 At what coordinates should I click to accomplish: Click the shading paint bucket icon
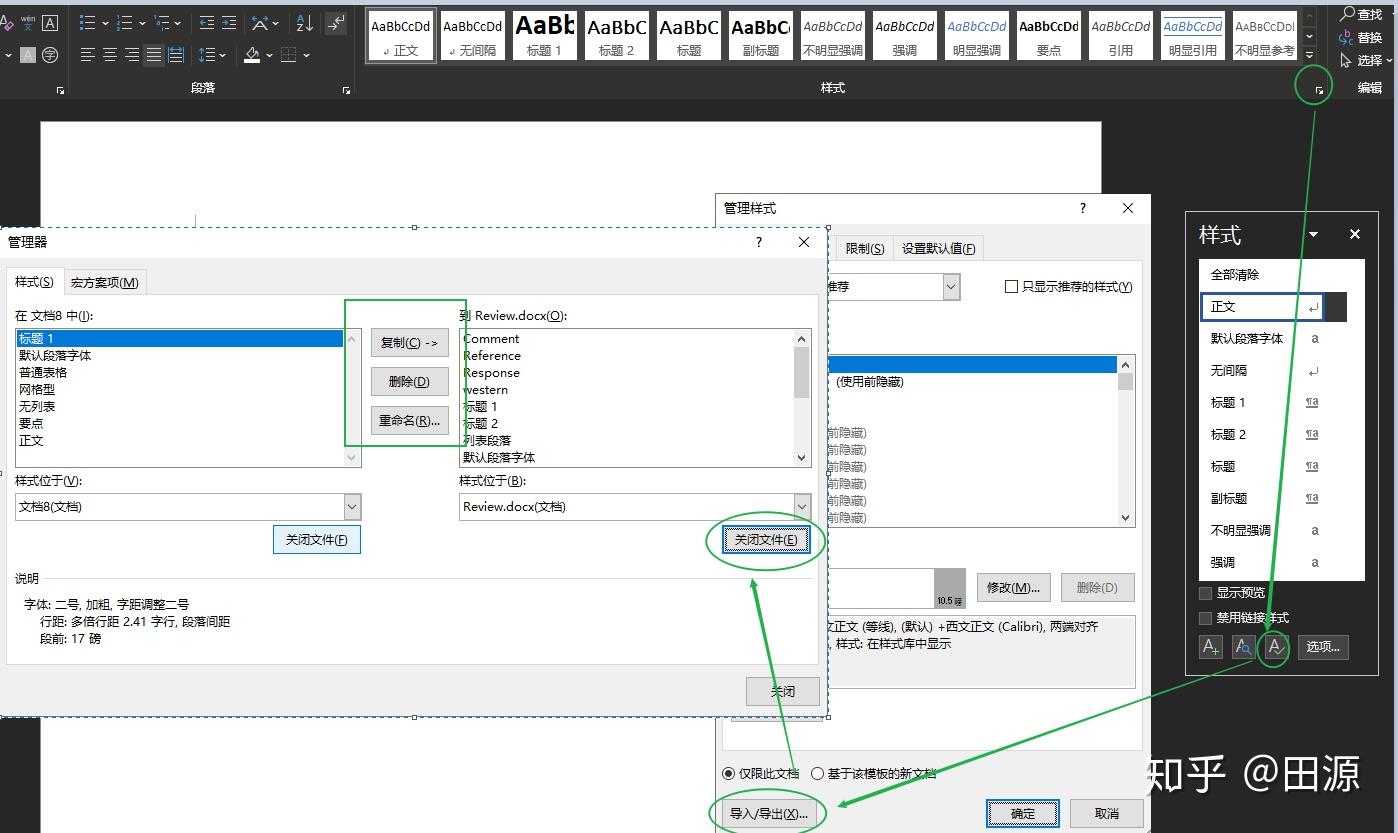[252, 55]
